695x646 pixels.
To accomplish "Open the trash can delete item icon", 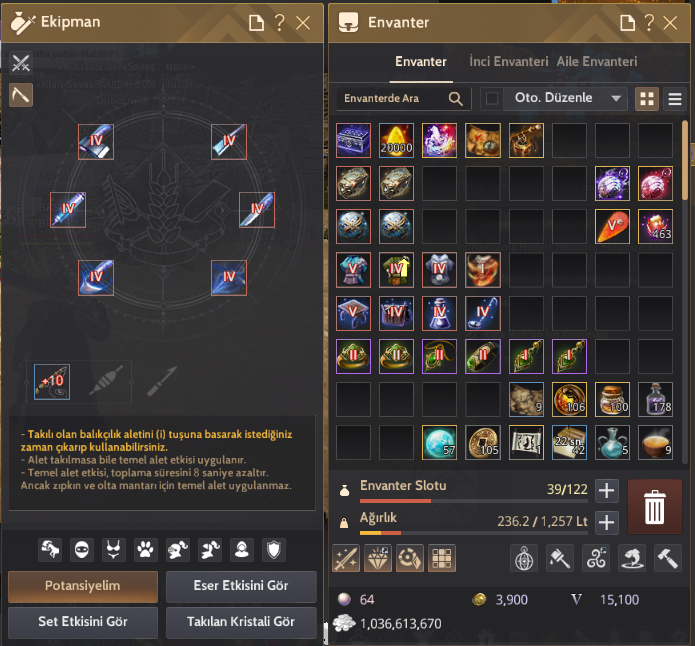I will [x=654, y=507].
